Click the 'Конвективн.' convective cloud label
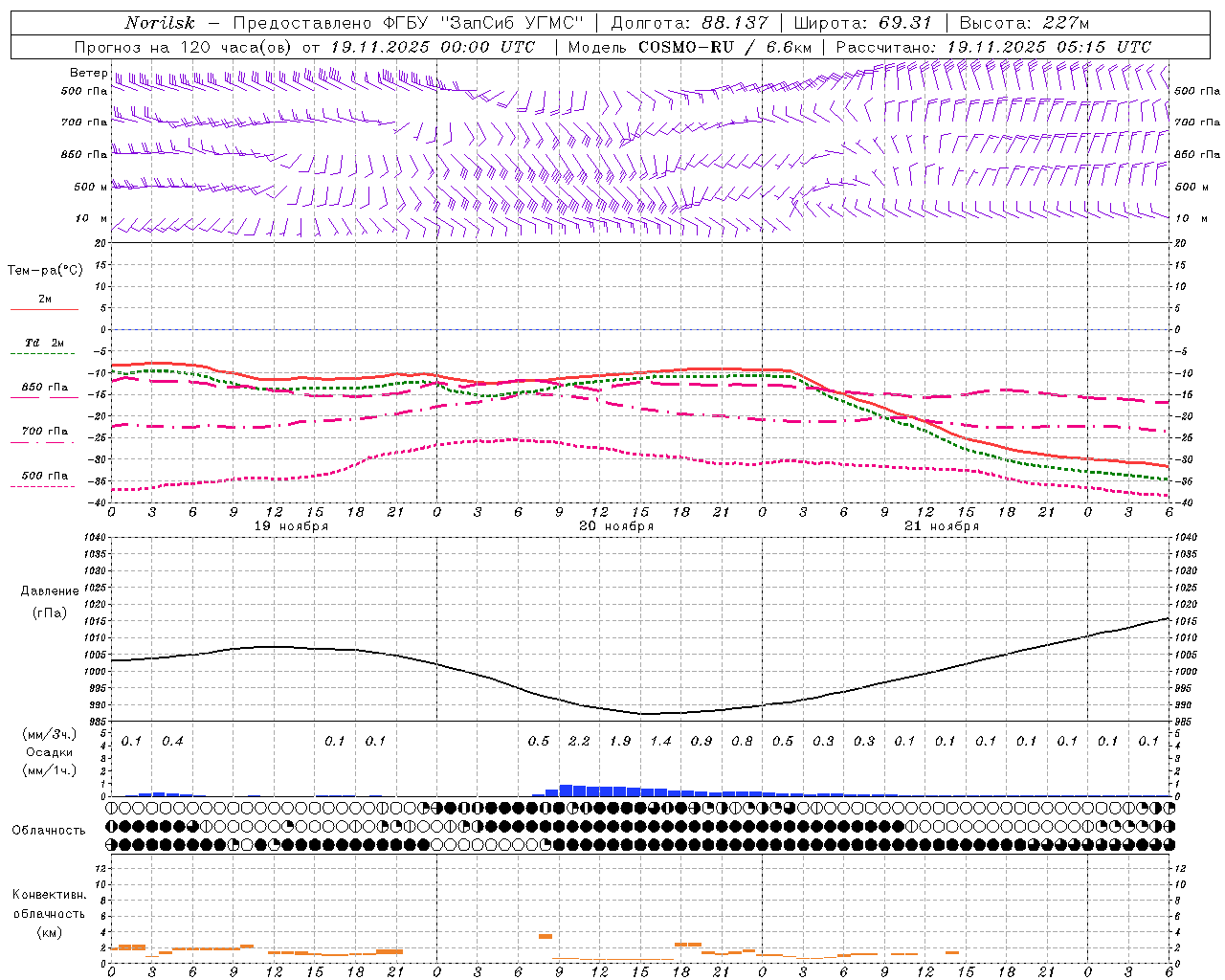 (x=50, y=895)
